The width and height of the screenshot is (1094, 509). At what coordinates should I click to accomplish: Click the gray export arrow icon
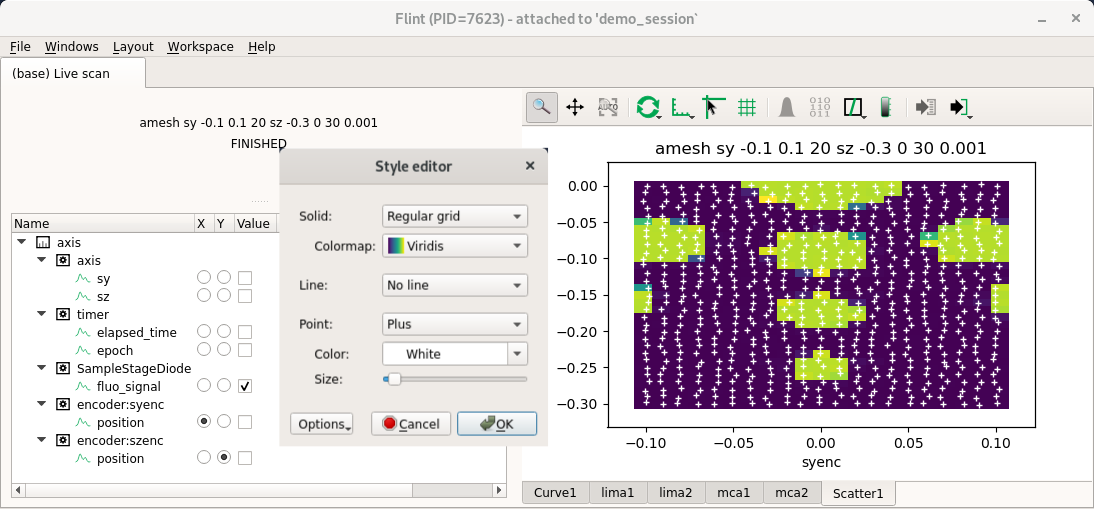tap(925, 107)
